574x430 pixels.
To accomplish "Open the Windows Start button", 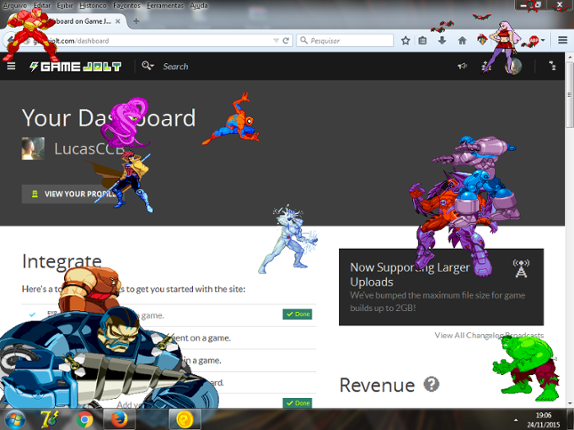I will (x=14, y=419).
